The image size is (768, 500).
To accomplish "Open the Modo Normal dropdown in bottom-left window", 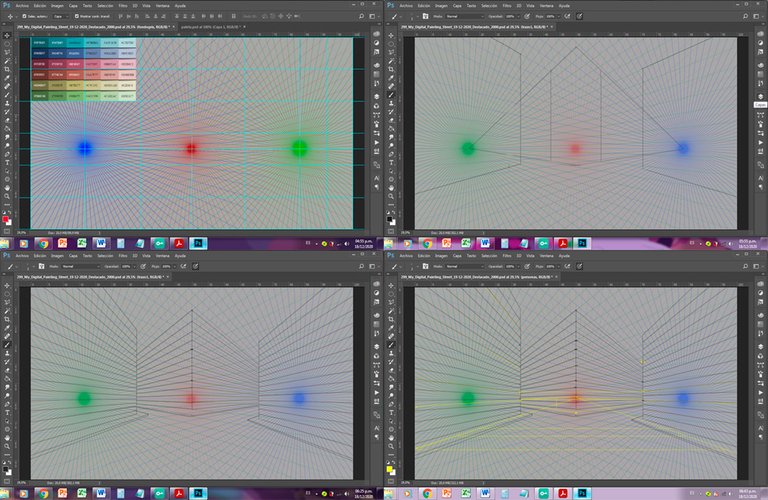I will [x=80, y=266].
